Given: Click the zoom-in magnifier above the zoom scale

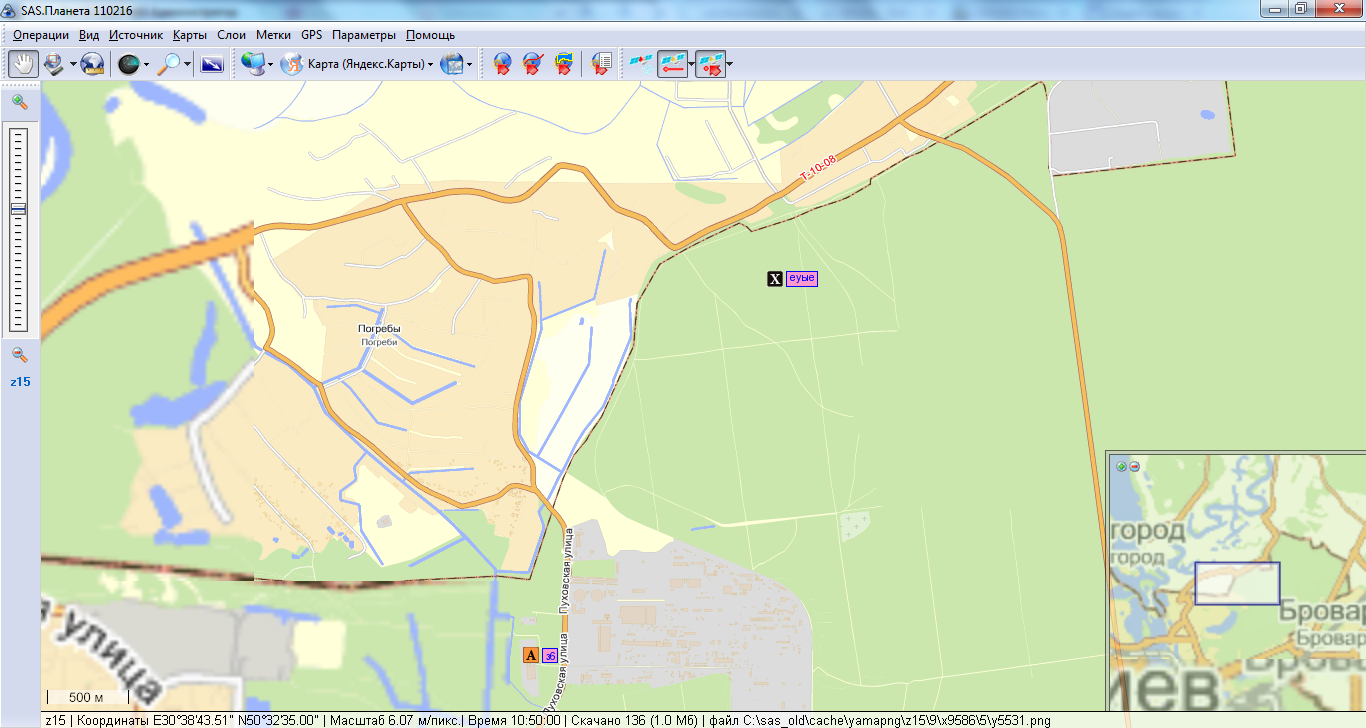Looking at the screenshot, I should point(20,102).
